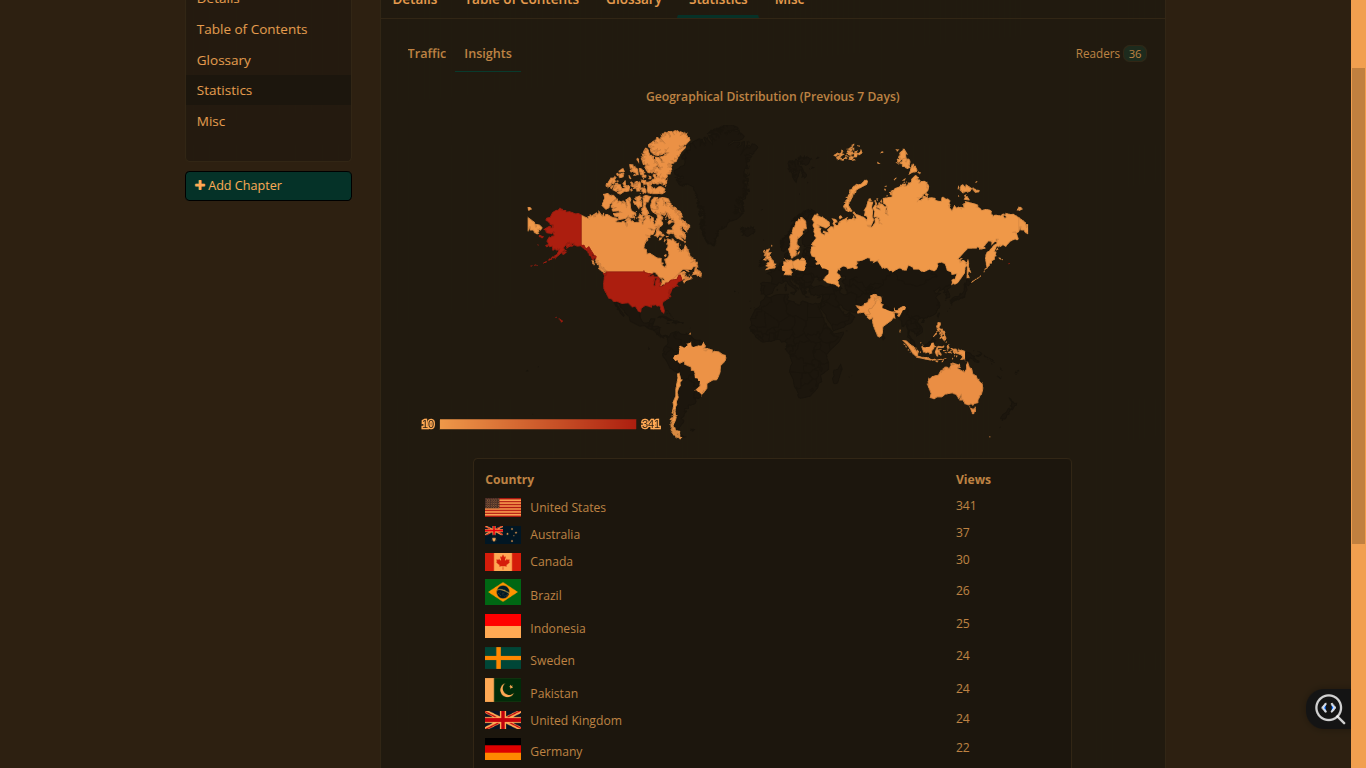This screenshot has width=1366, height=768.
Task: Select Statistics in the sidebar
Action: 225,90
